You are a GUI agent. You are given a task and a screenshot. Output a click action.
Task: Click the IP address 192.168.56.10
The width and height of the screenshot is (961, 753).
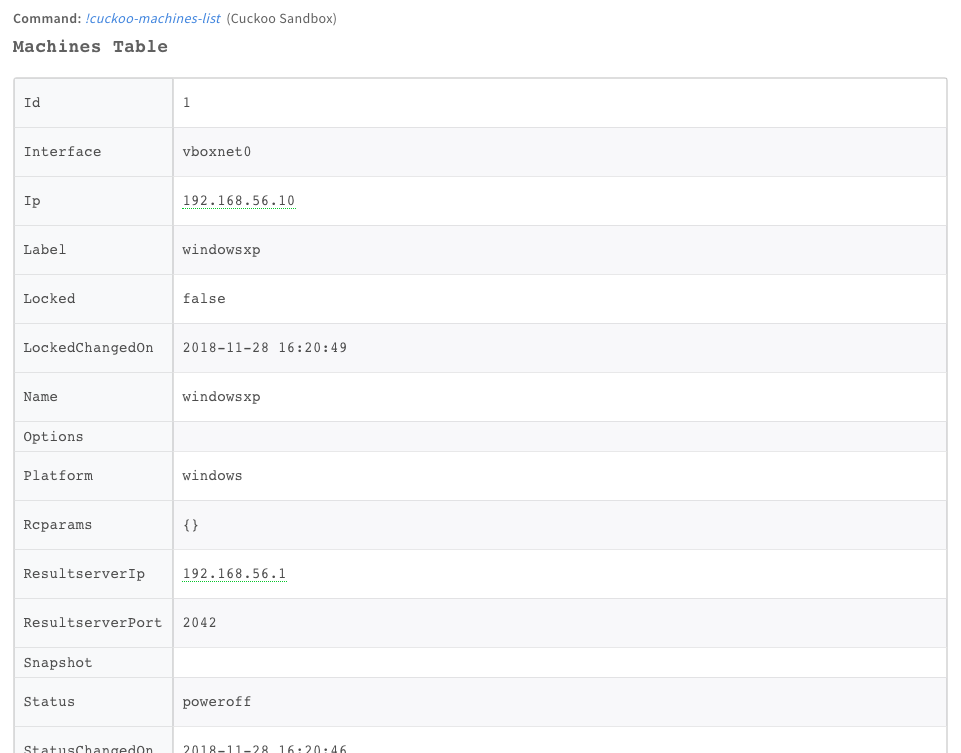pos(238,201)
